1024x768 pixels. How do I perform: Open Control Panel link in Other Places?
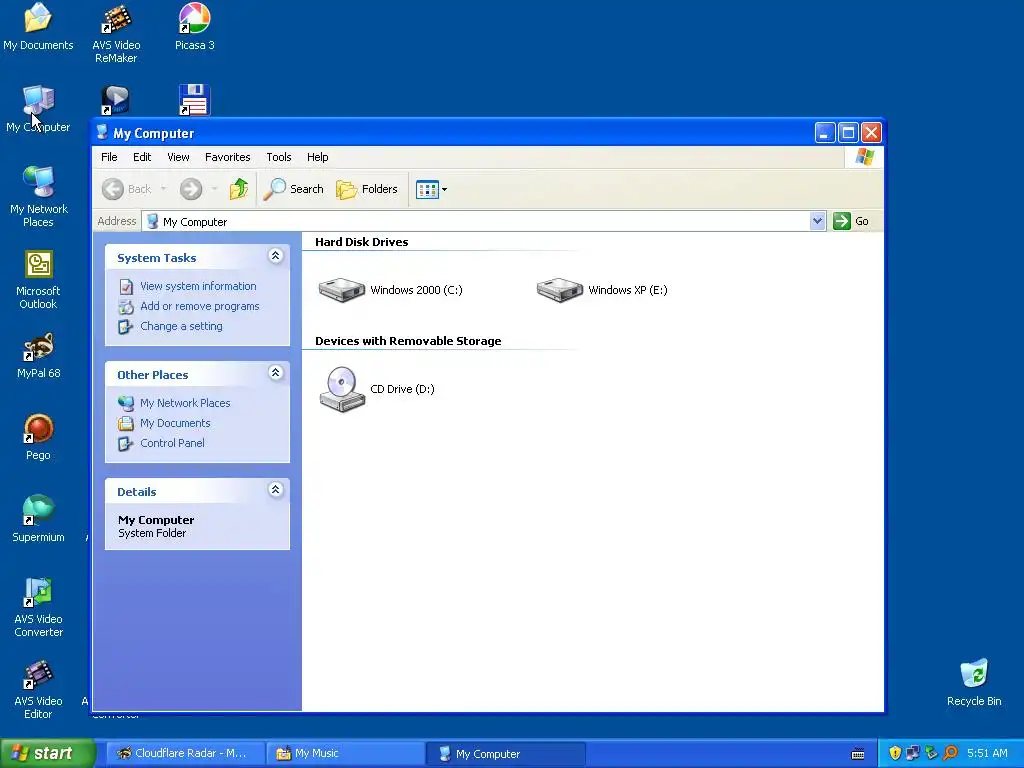pyautogui.click(x=172, y=443)
